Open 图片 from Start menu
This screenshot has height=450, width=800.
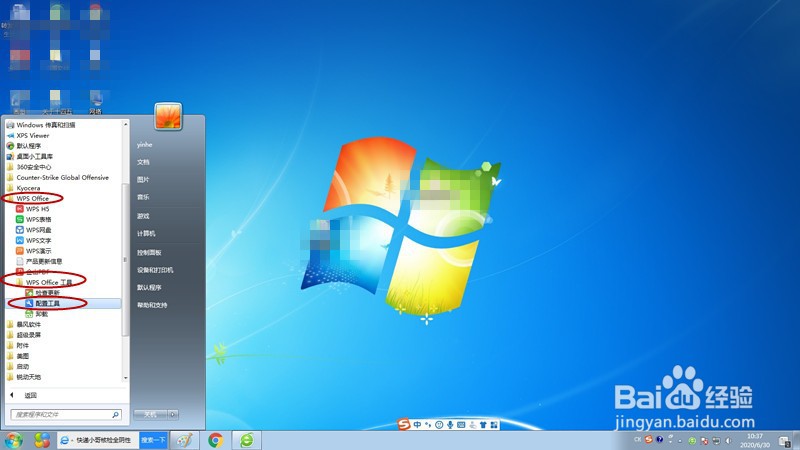[x=143, y=180]
